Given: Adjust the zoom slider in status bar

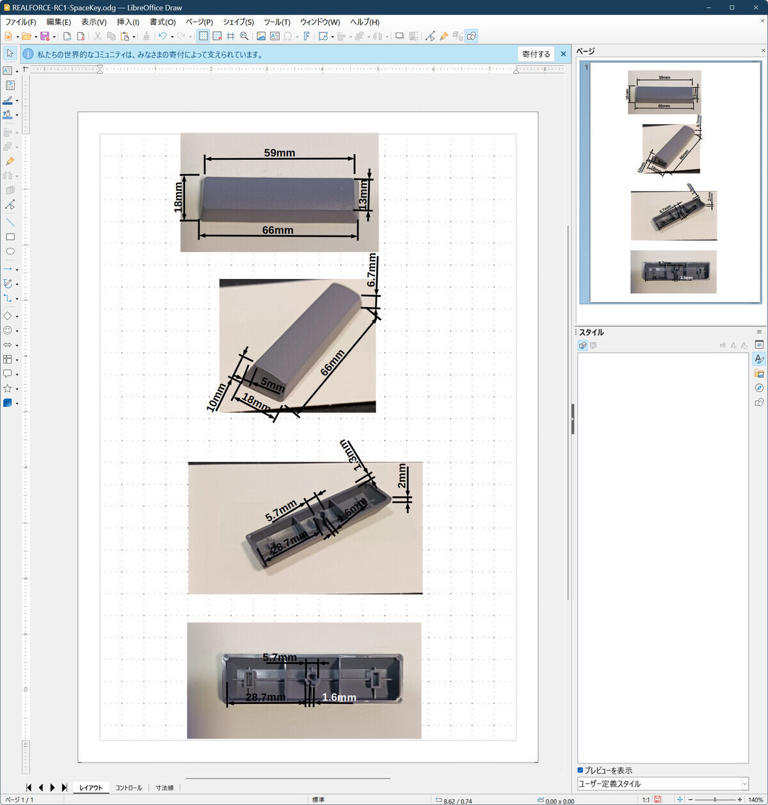Looking at the screenshot, I should [714, 800].
